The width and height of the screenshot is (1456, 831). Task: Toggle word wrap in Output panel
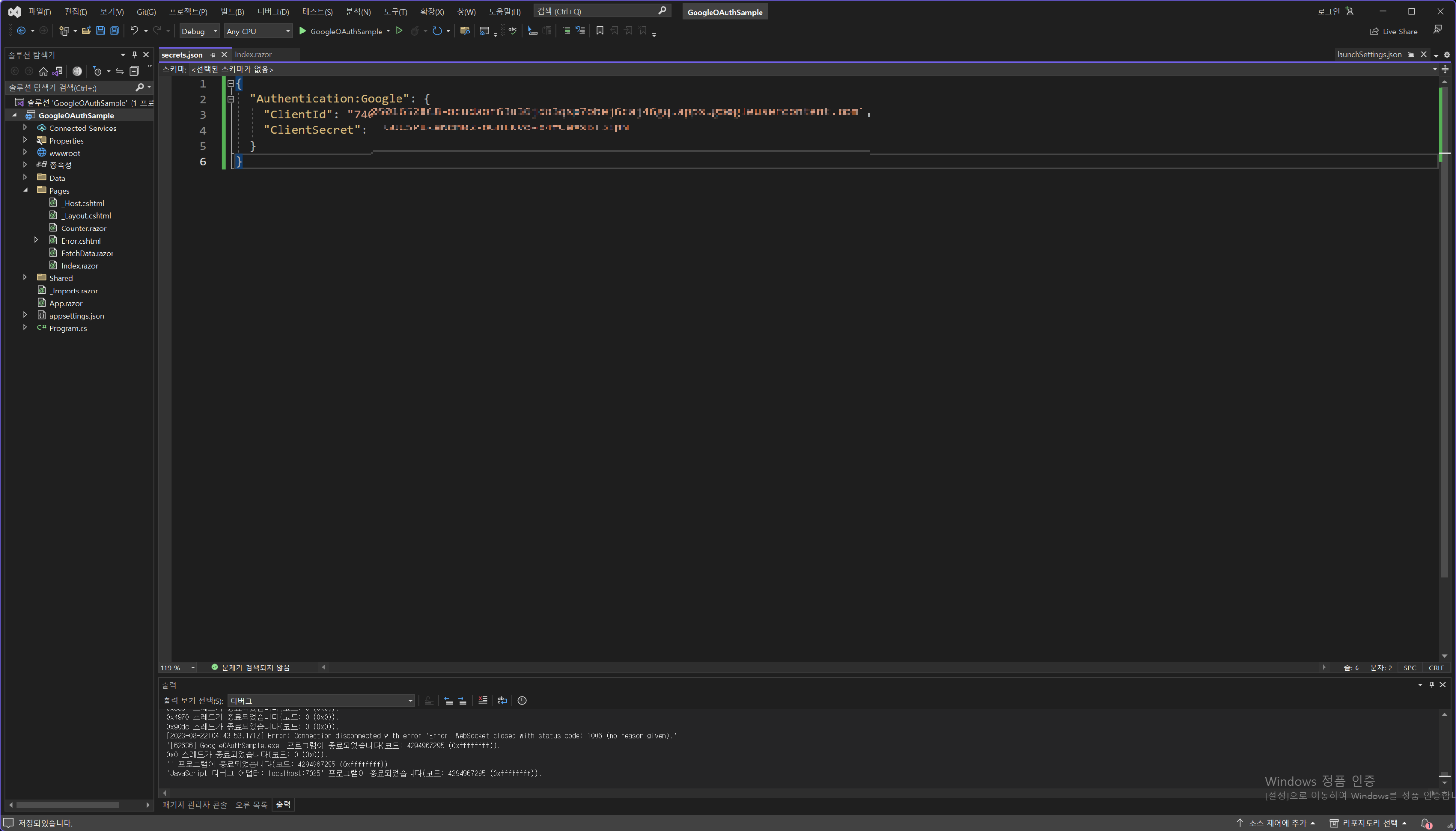point(502,701)
